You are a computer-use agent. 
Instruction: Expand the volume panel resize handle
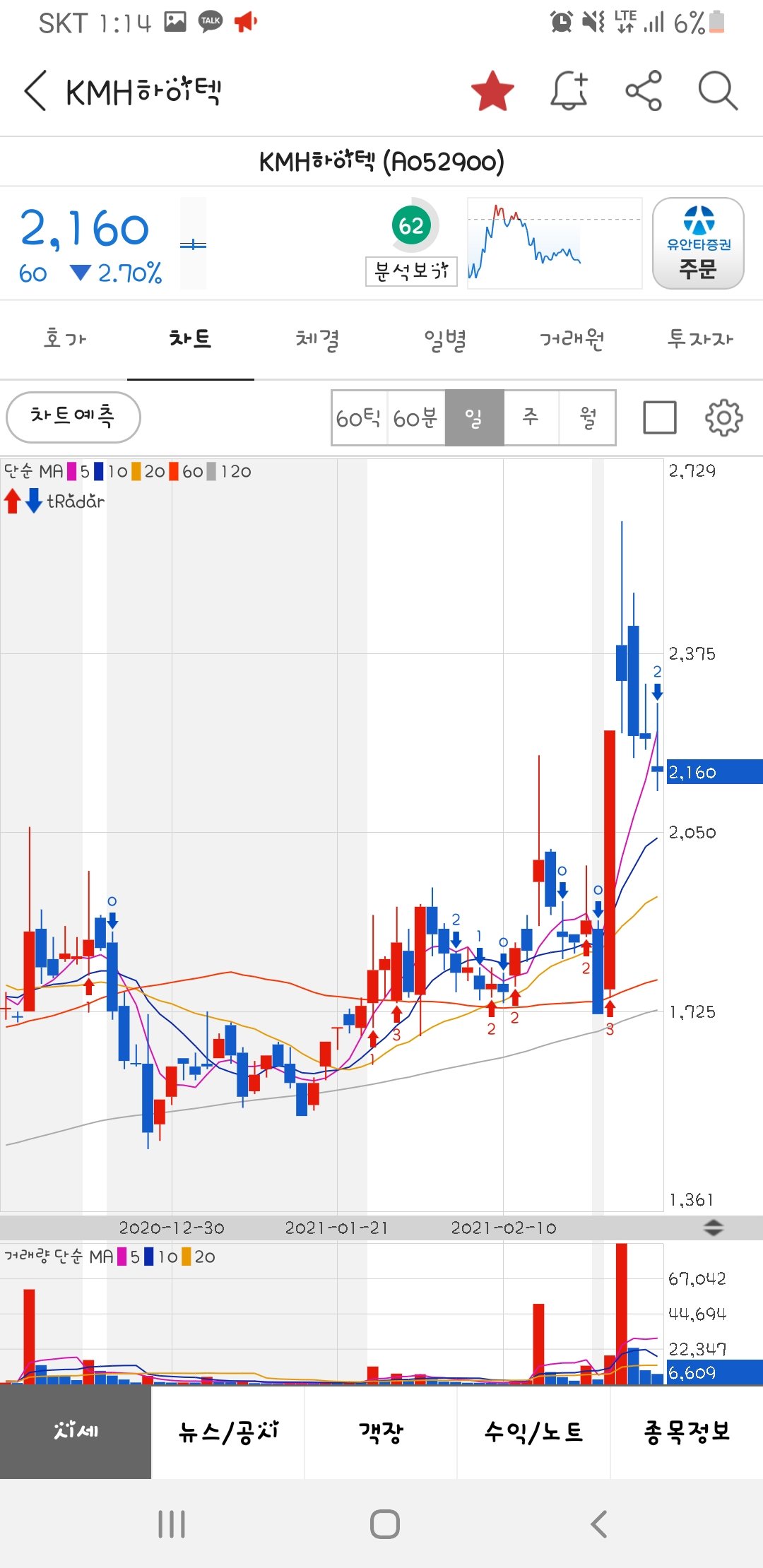(x=714, y=1228)
